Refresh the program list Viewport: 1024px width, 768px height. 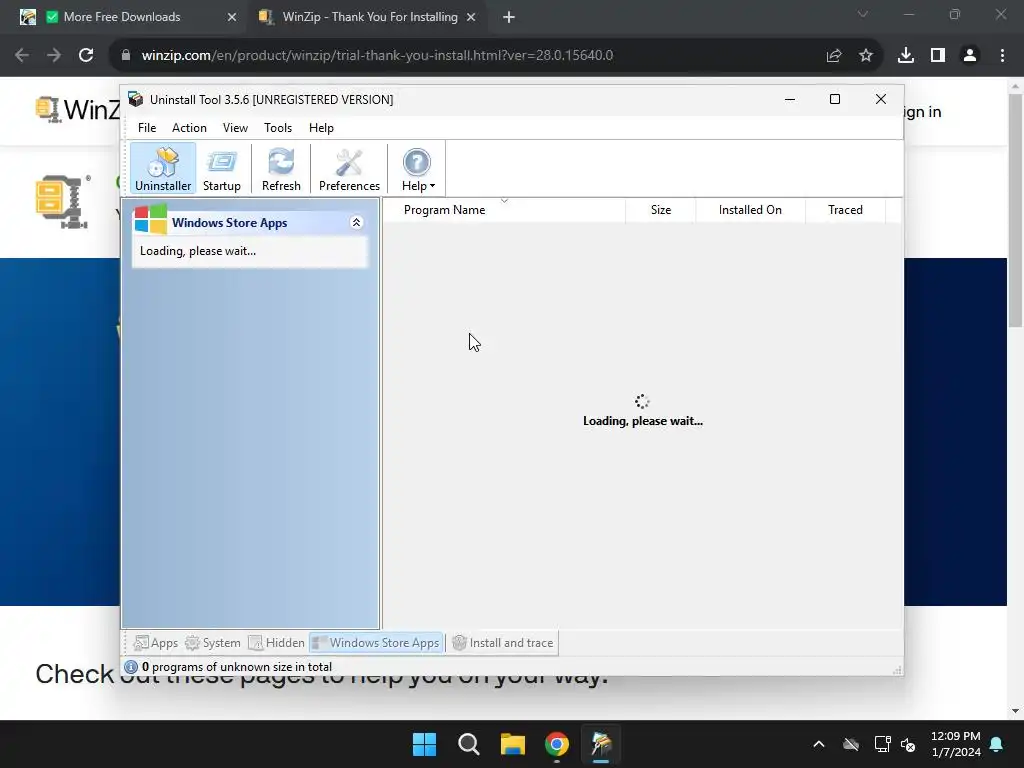tap(281, 168)
